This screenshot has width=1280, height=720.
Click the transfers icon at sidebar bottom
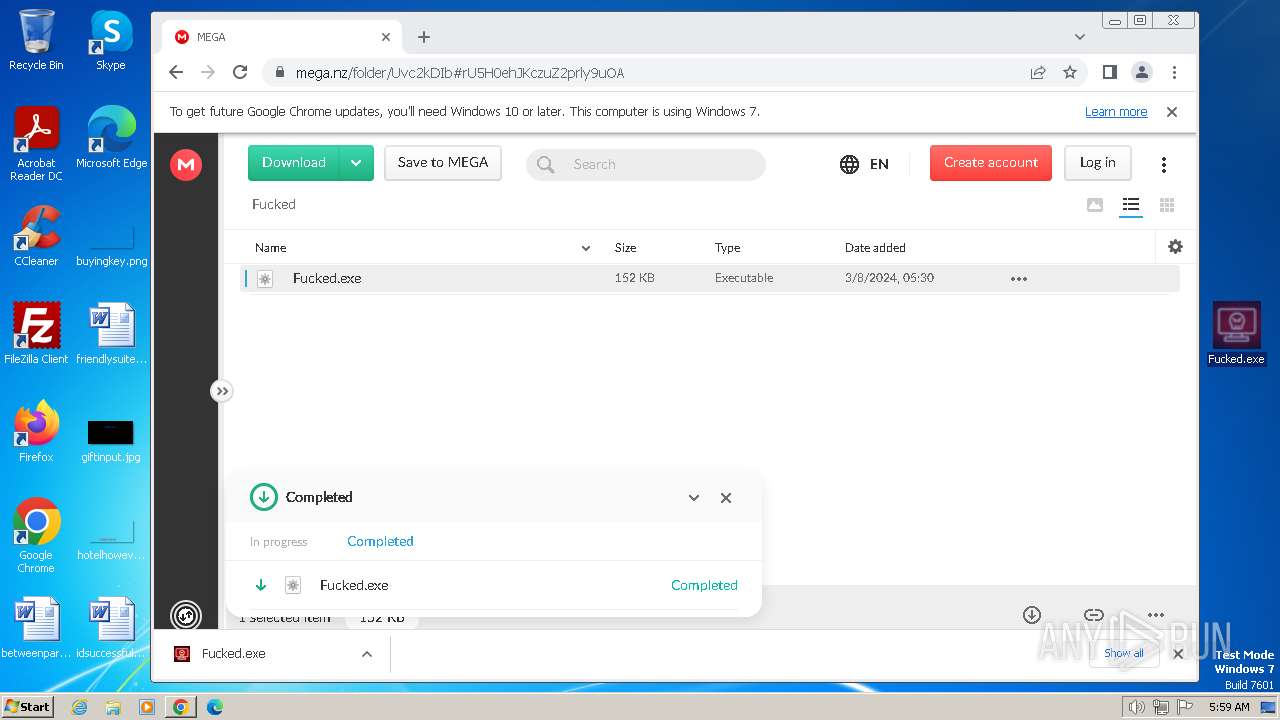(x=186, y=615)
